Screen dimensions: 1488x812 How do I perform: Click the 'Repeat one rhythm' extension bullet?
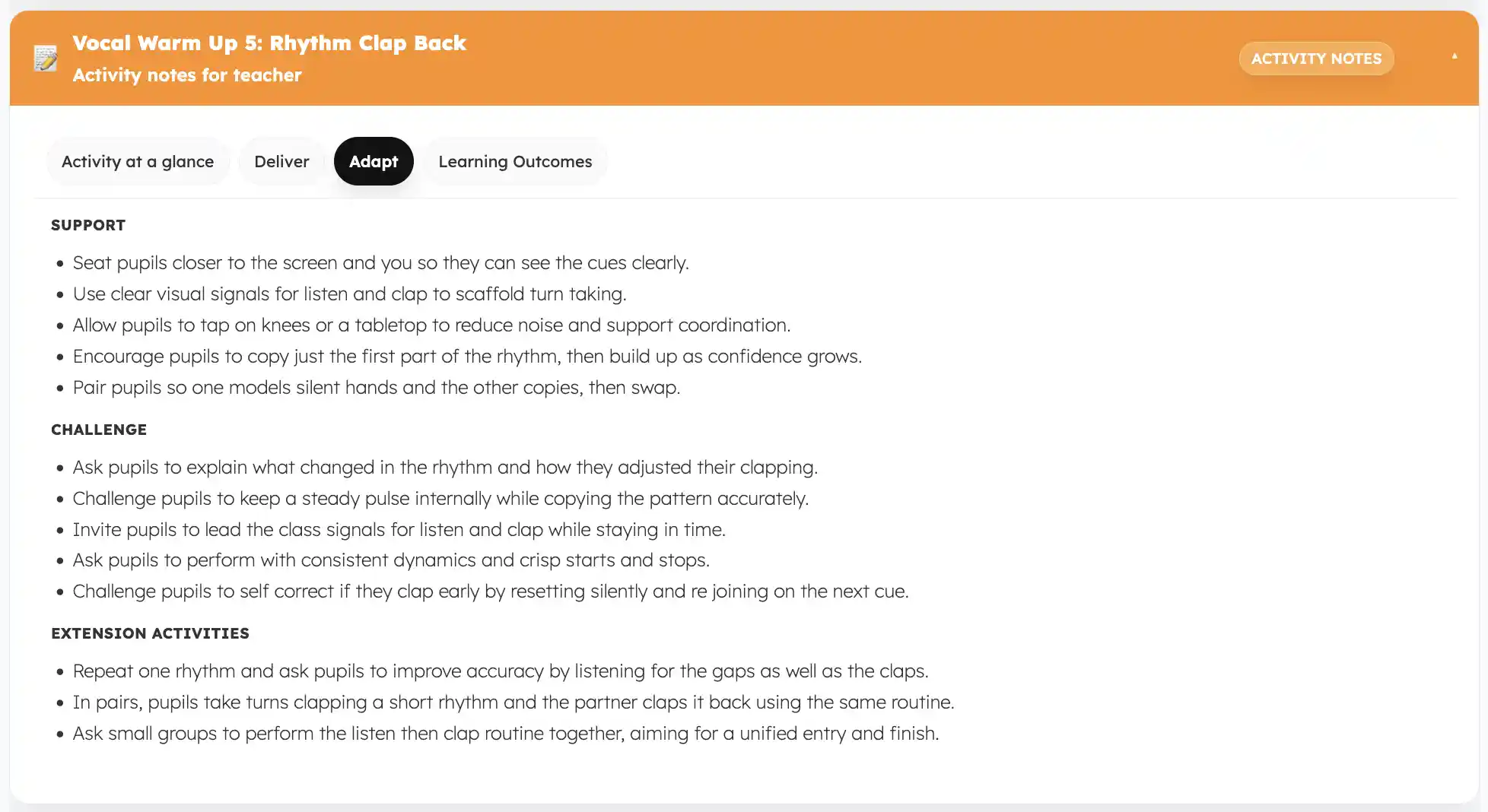pyautogui.click(x=501, y=671)
